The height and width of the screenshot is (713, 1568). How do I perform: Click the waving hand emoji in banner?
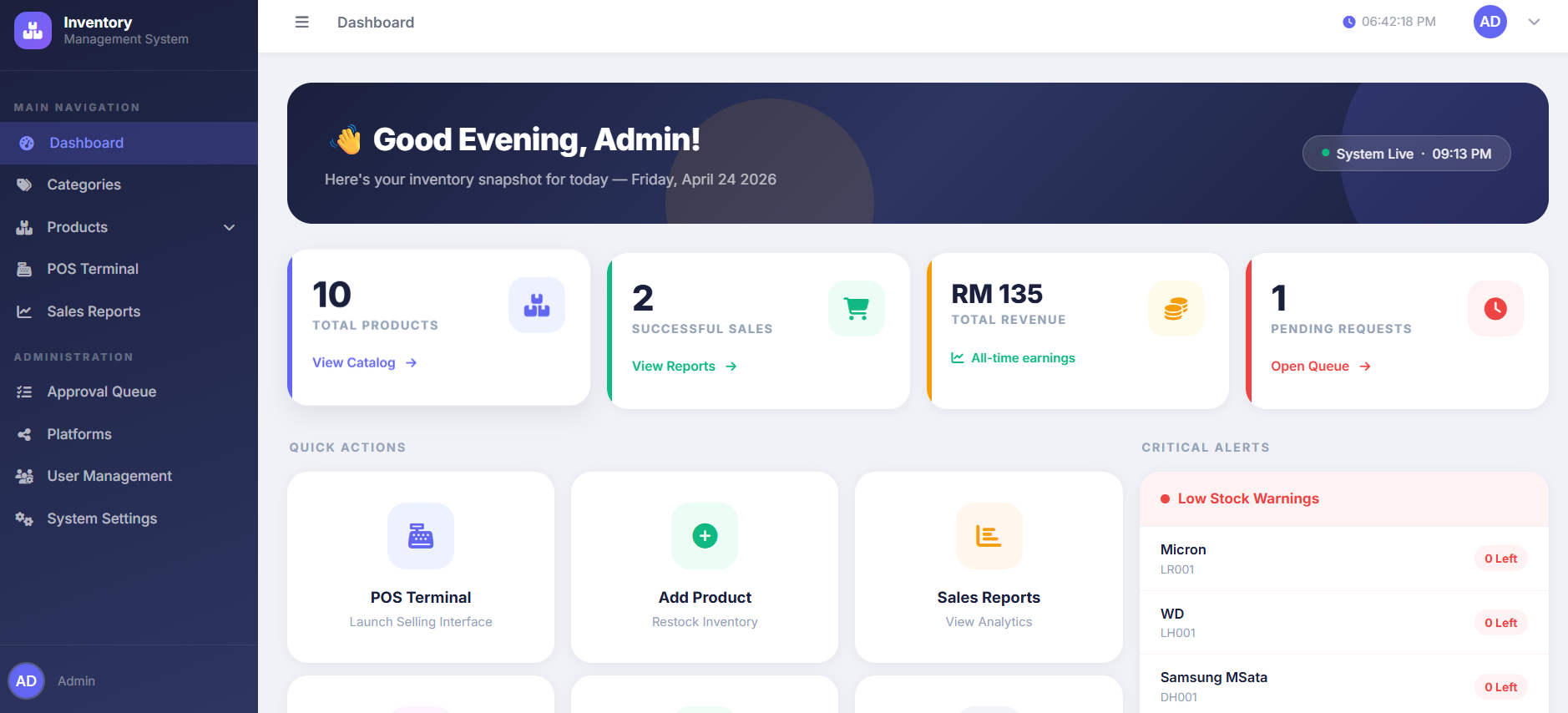point(346,139)
